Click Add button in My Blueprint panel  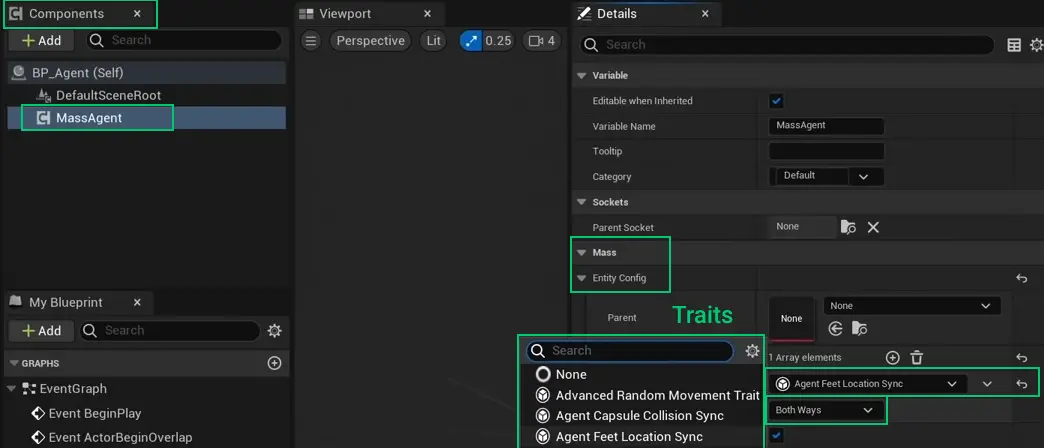pyautogui.click(x=41, y=331)
